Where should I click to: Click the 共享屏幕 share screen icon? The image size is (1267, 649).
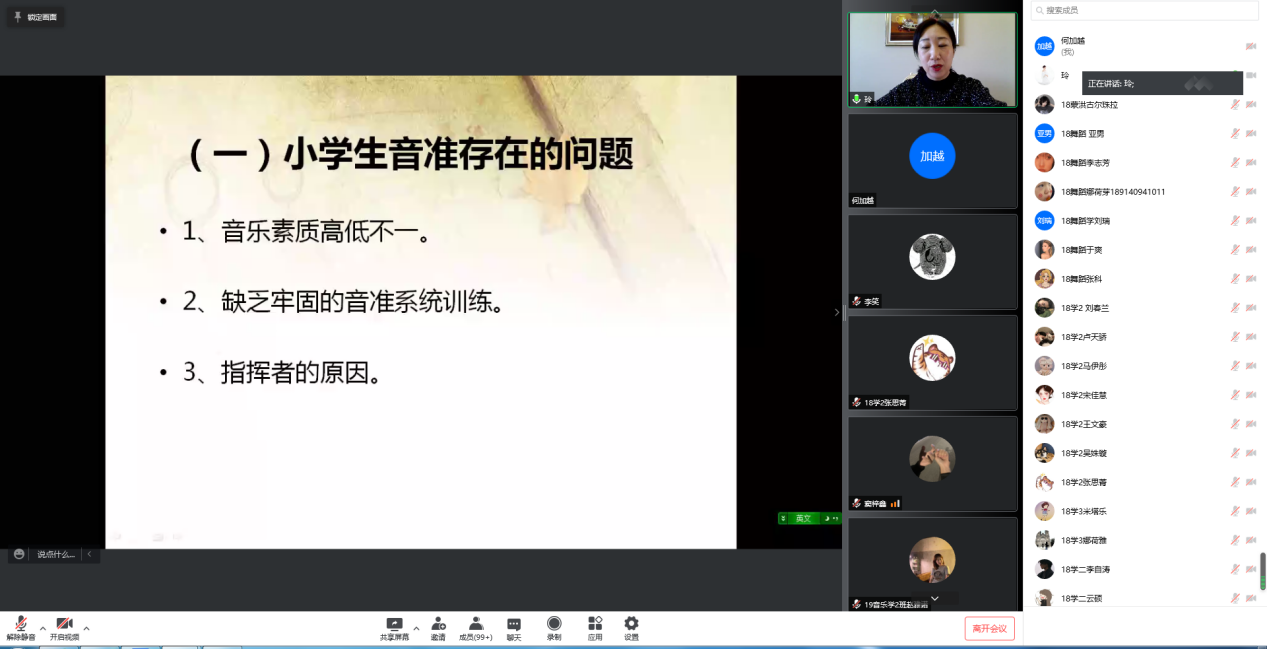[394, 624]
